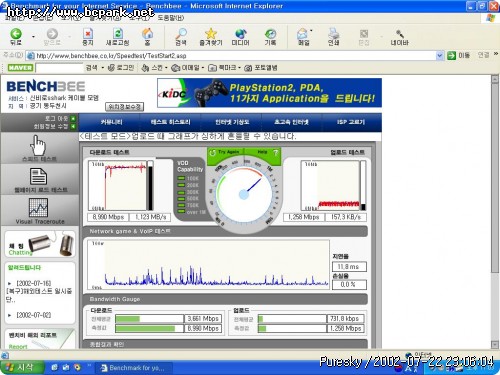This screenshot has height=375, width=500.
Task: Click the Help question mark icon
Action: (x=275, y=153)
